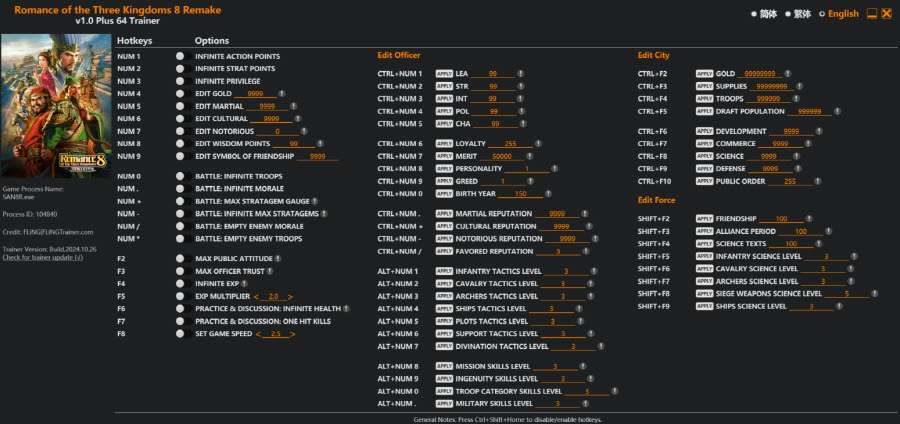Toggle Battle: Infinite Troops on
The width and height of the screenshot is (900, 424).
[180, 176]
